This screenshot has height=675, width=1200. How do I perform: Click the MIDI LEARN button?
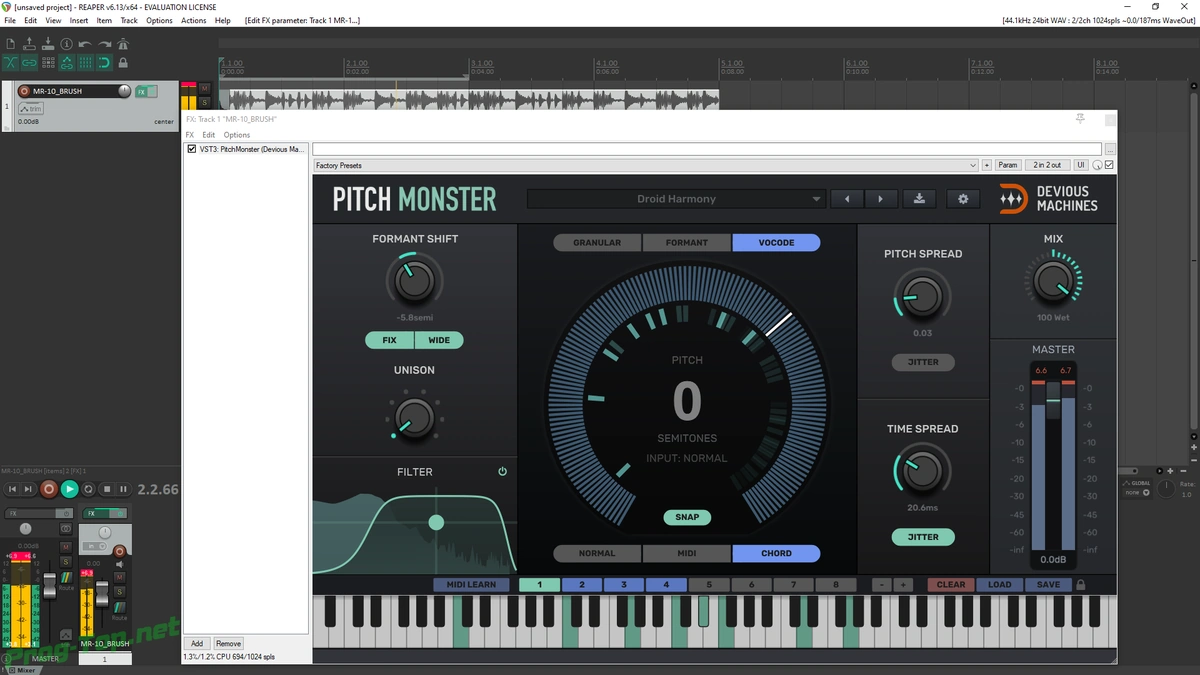point(471,585)
